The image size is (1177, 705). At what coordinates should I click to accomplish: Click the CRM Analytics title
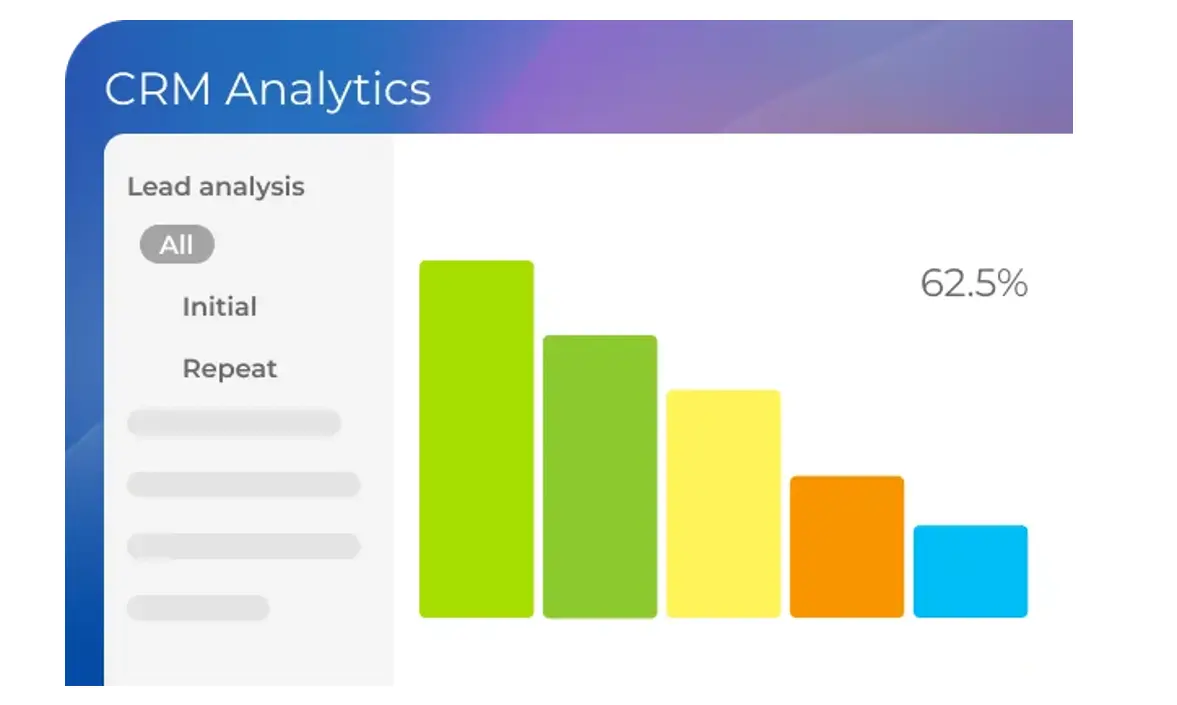coord(267,89)
